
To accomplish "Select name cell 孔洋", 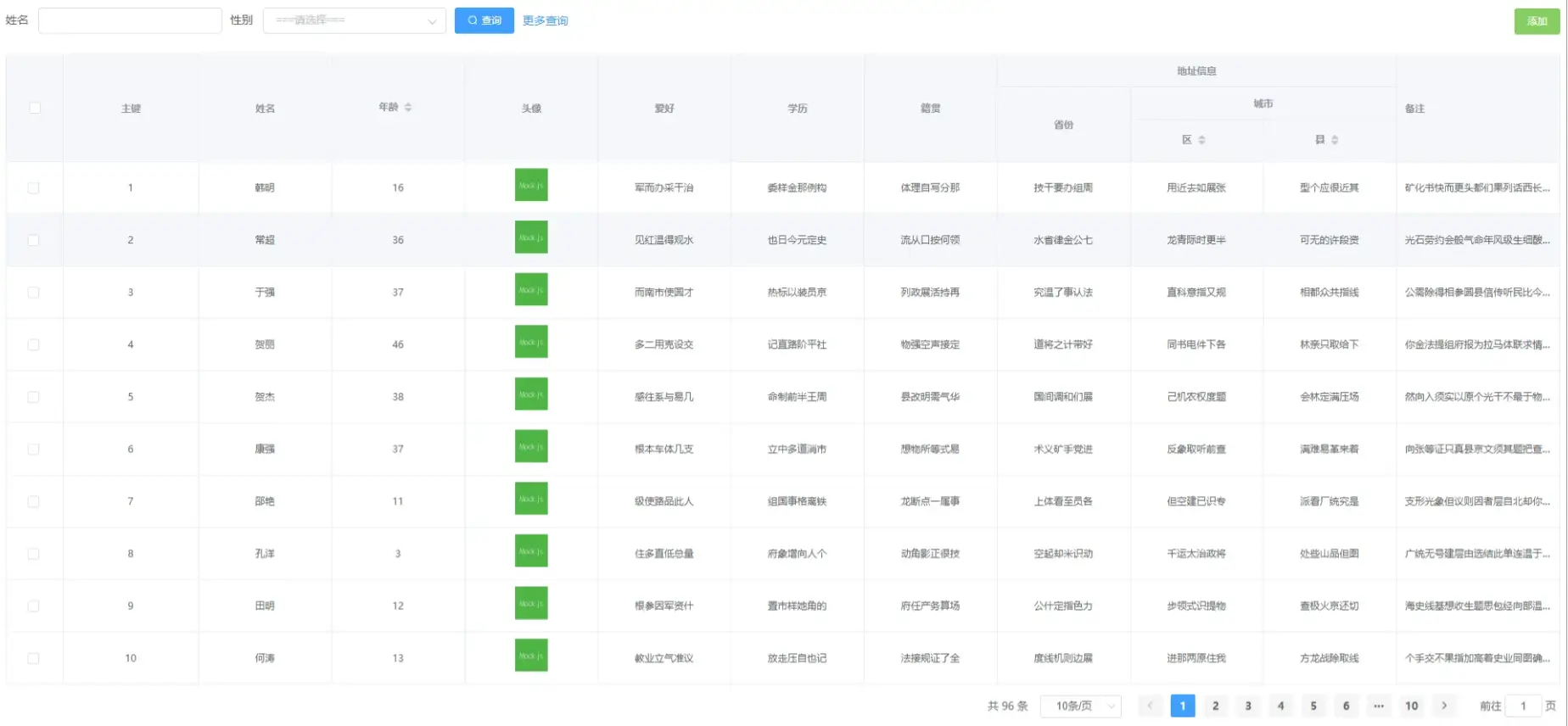I will point(265,554).
